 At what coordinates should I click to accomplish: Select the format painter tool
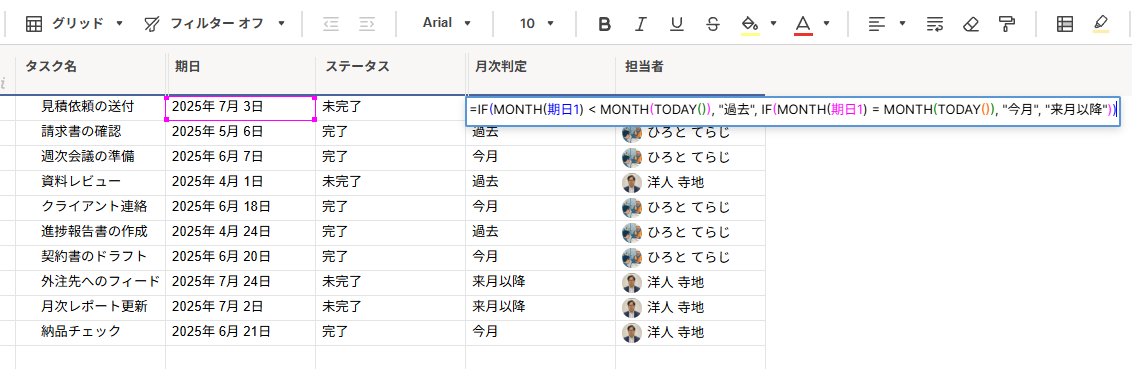[x=1007, y=24]
